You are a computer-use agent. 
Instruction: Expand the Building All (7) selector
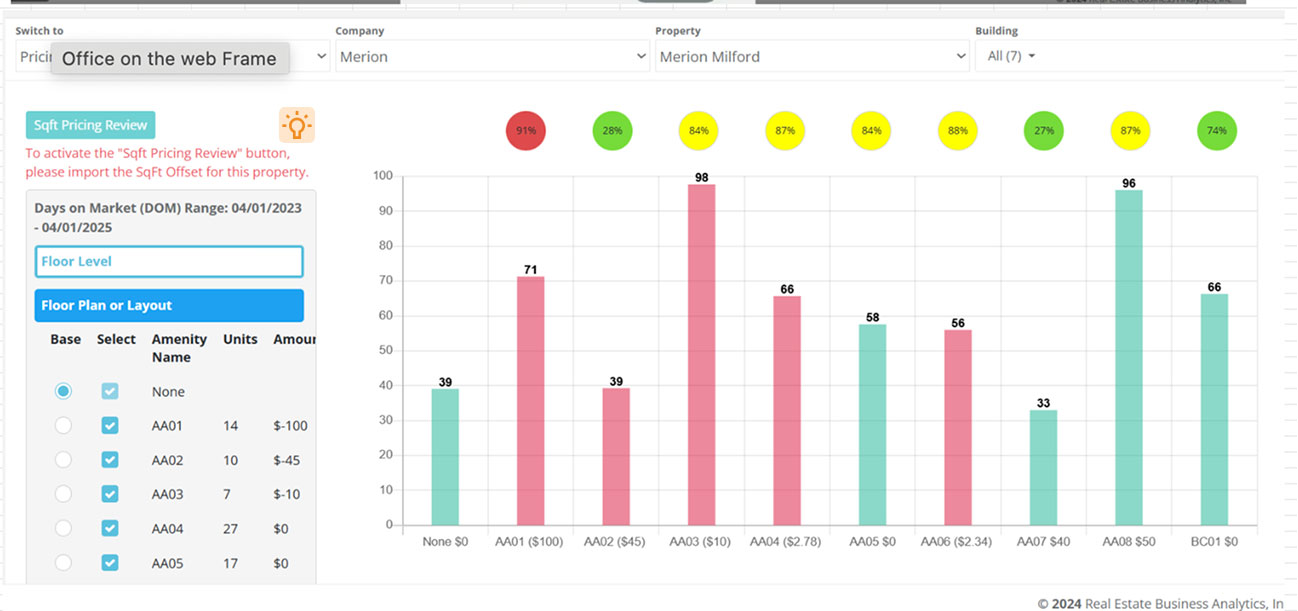(x=1011, y=57)
